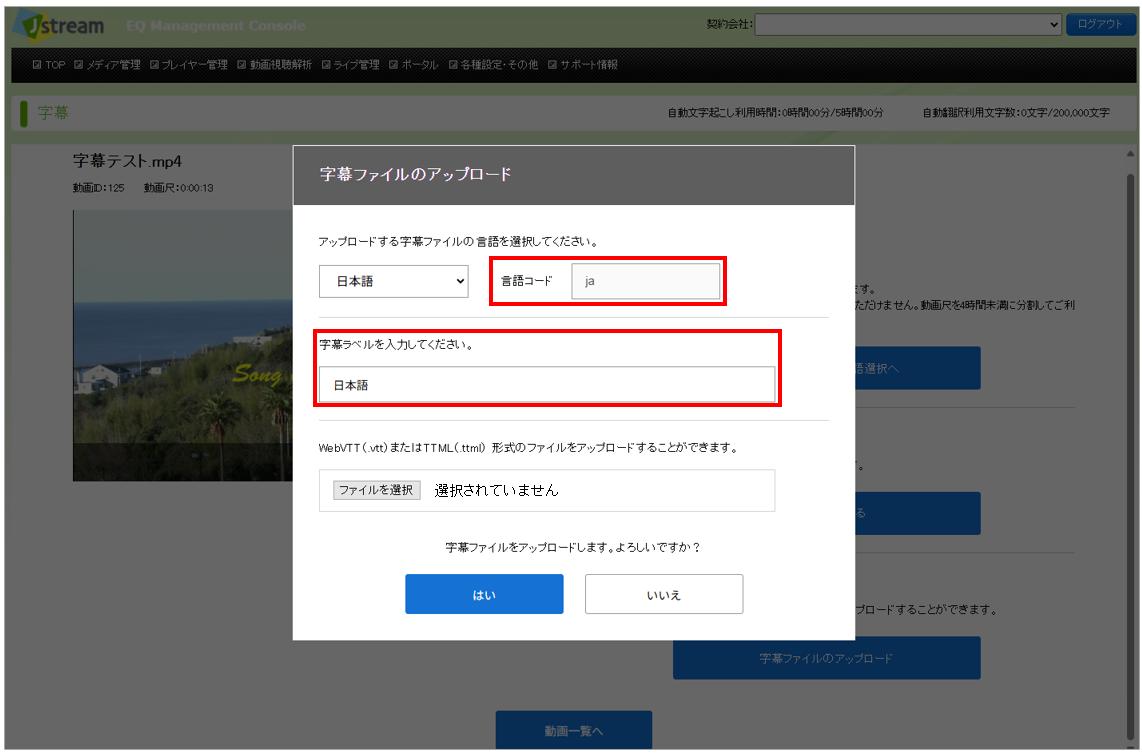Click the 自動文字起こし利用時間 text
Screen dimensions: 1142x753
tap(776, 113)
